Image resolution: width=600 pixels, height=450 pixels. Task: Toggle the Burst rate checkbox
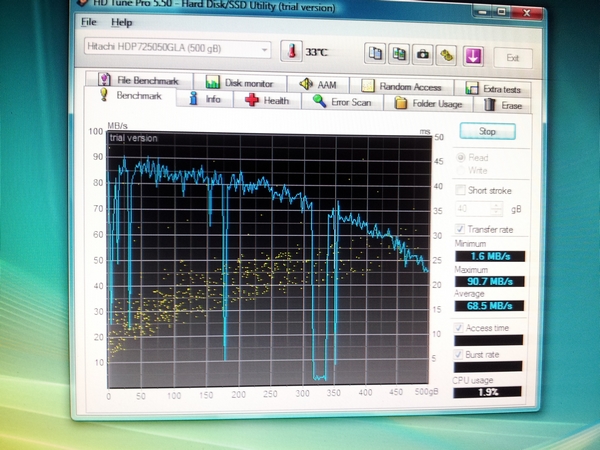[x=458, y=354]
